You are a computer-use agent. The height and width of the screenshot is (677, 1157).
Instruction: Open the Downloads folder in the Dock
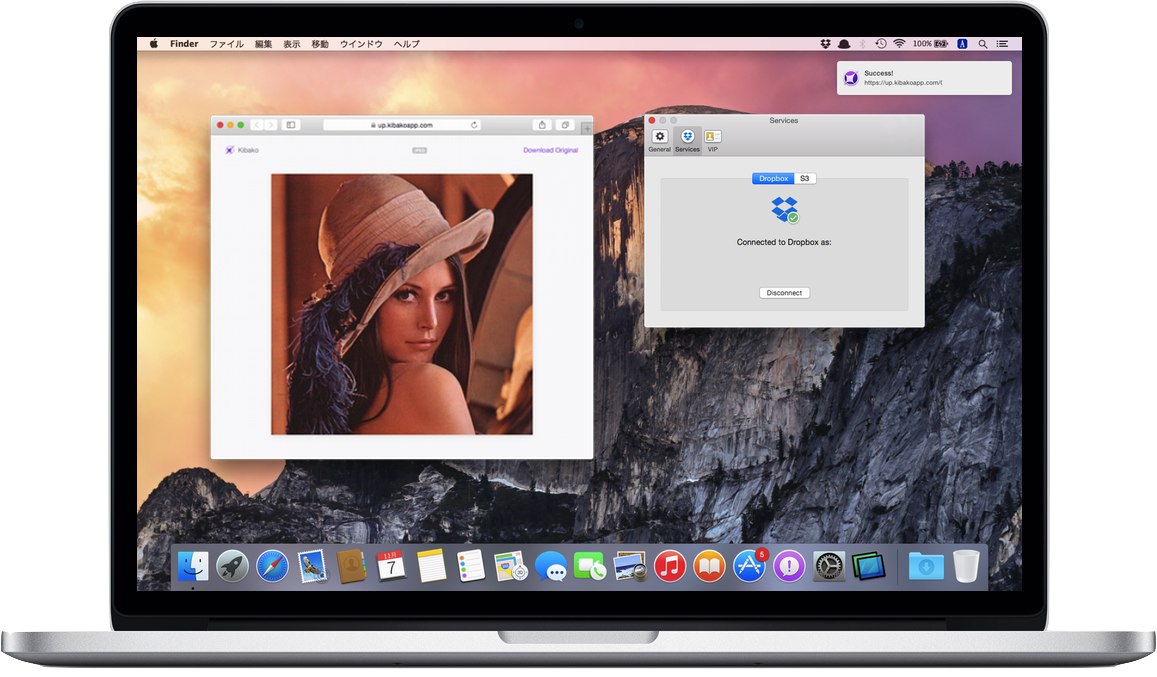[926, 567]
